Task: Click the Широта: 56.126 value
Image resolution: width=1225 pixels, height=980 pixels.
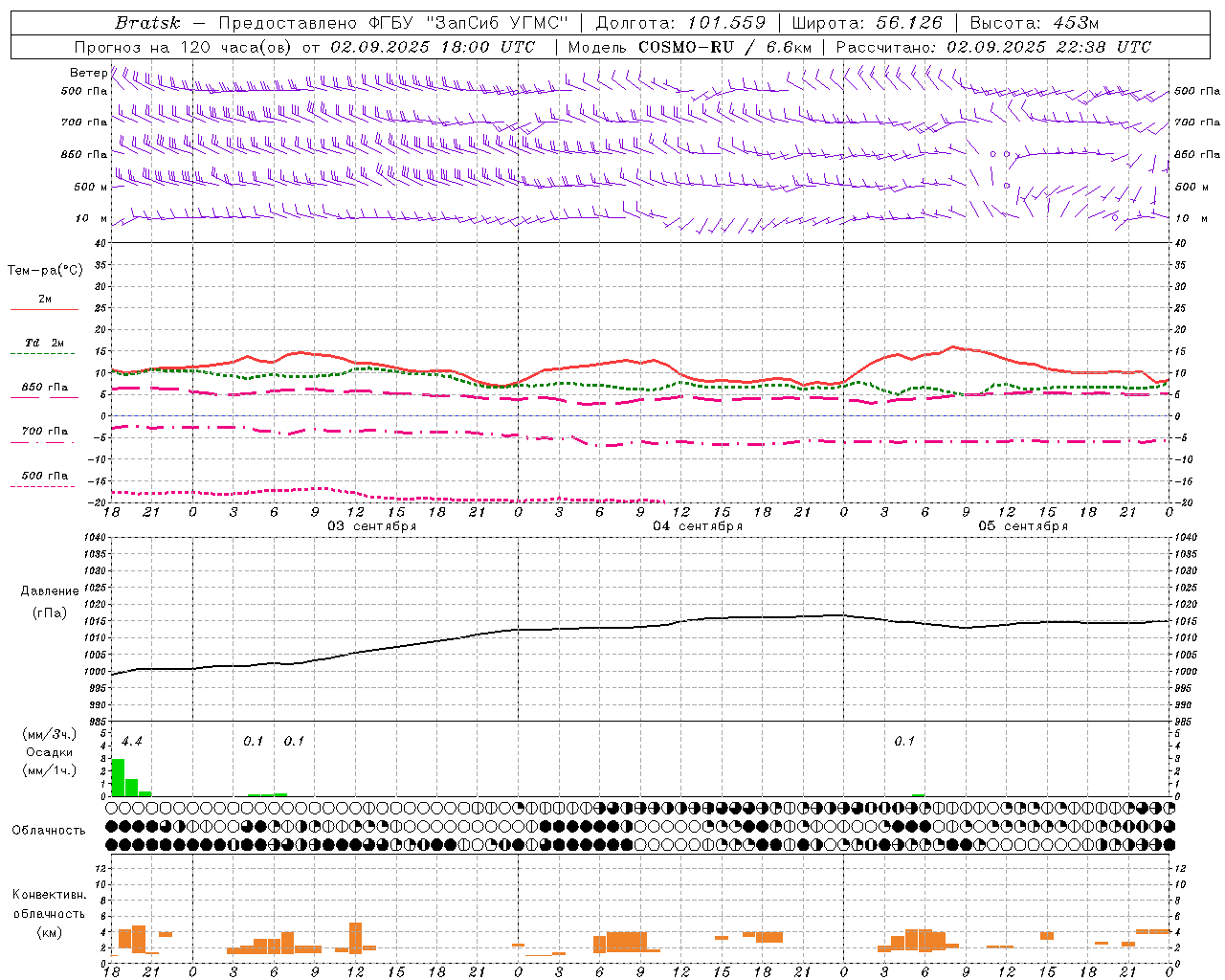Action: point(867,23)
